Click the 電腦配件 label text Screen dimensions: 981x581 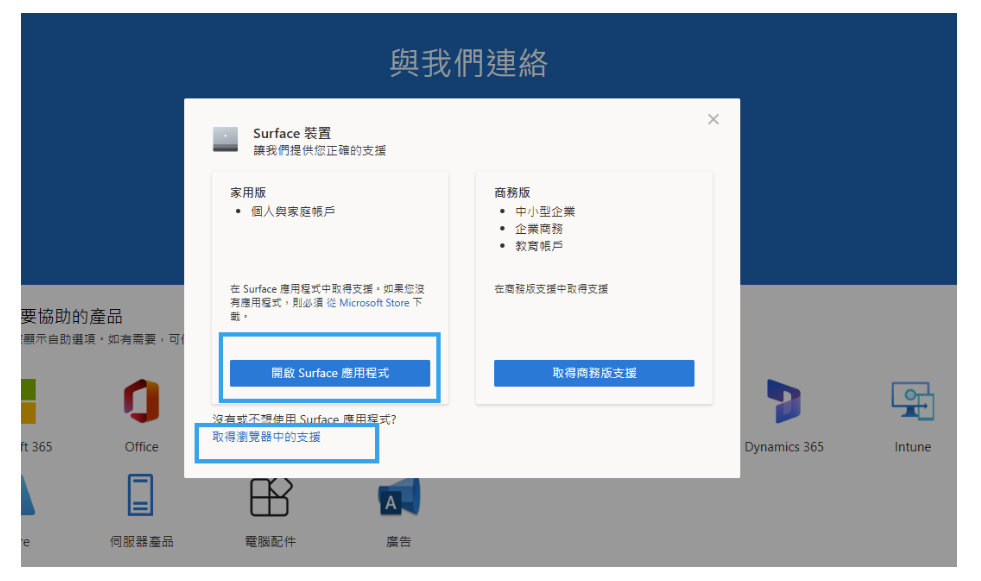coord(270,541)
